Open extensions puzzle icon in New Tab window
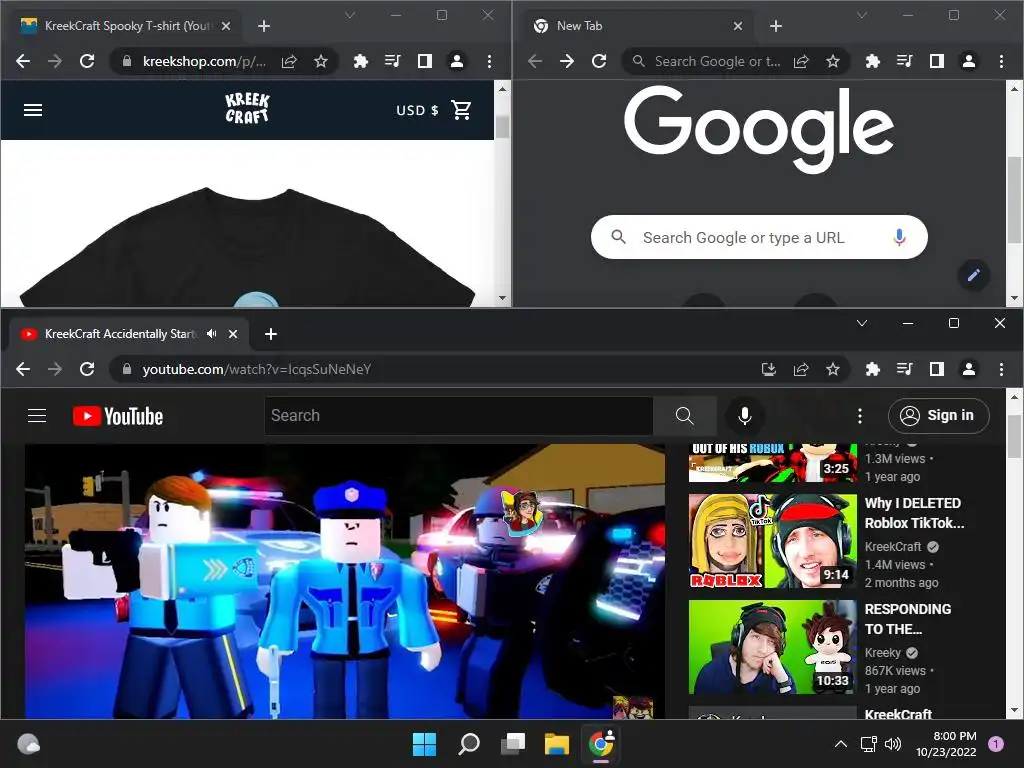The image size is (1024, 768). click(x=872, y=61)
